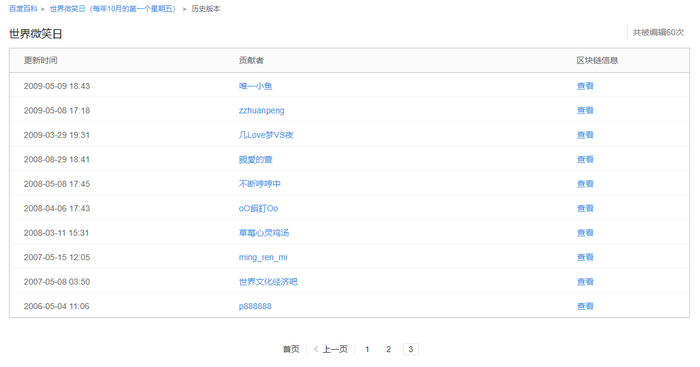Open contributor 几Love梦VS夜 profile
Screen dimensions: 700x367
coord(266,135)
